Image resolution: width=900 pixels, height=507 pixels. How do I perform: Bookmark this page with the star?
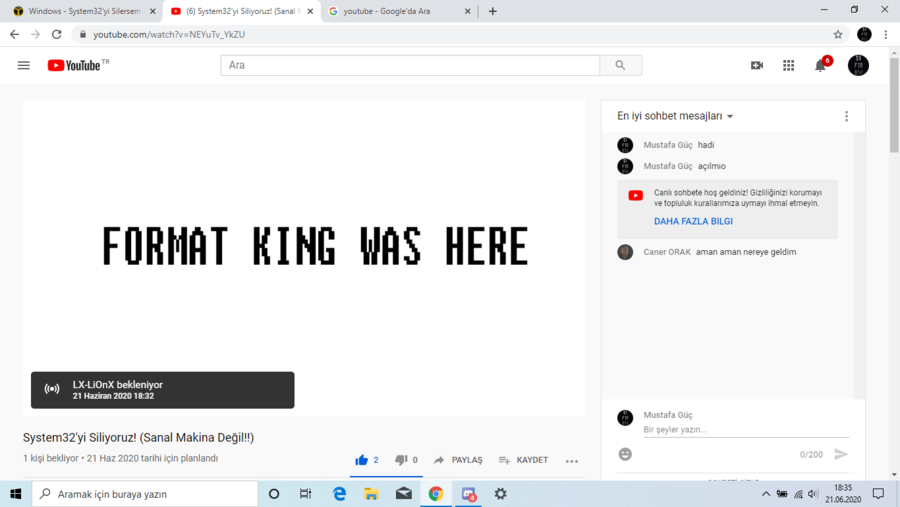tap(838, 34)
